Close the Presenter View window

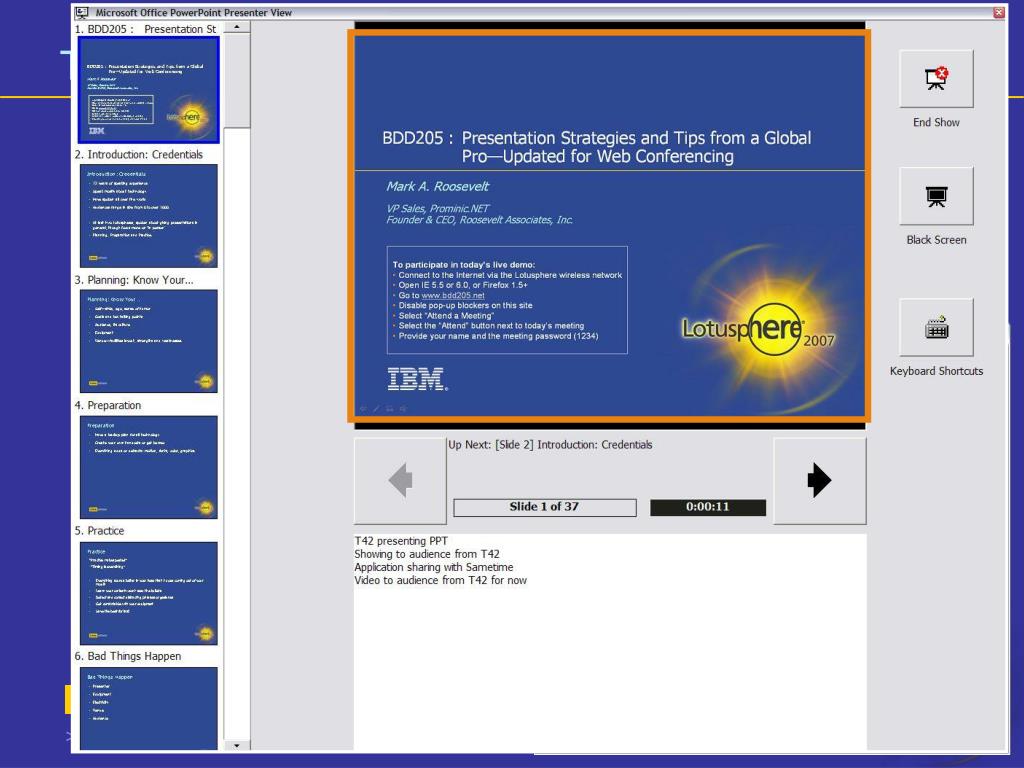[999, 12]
